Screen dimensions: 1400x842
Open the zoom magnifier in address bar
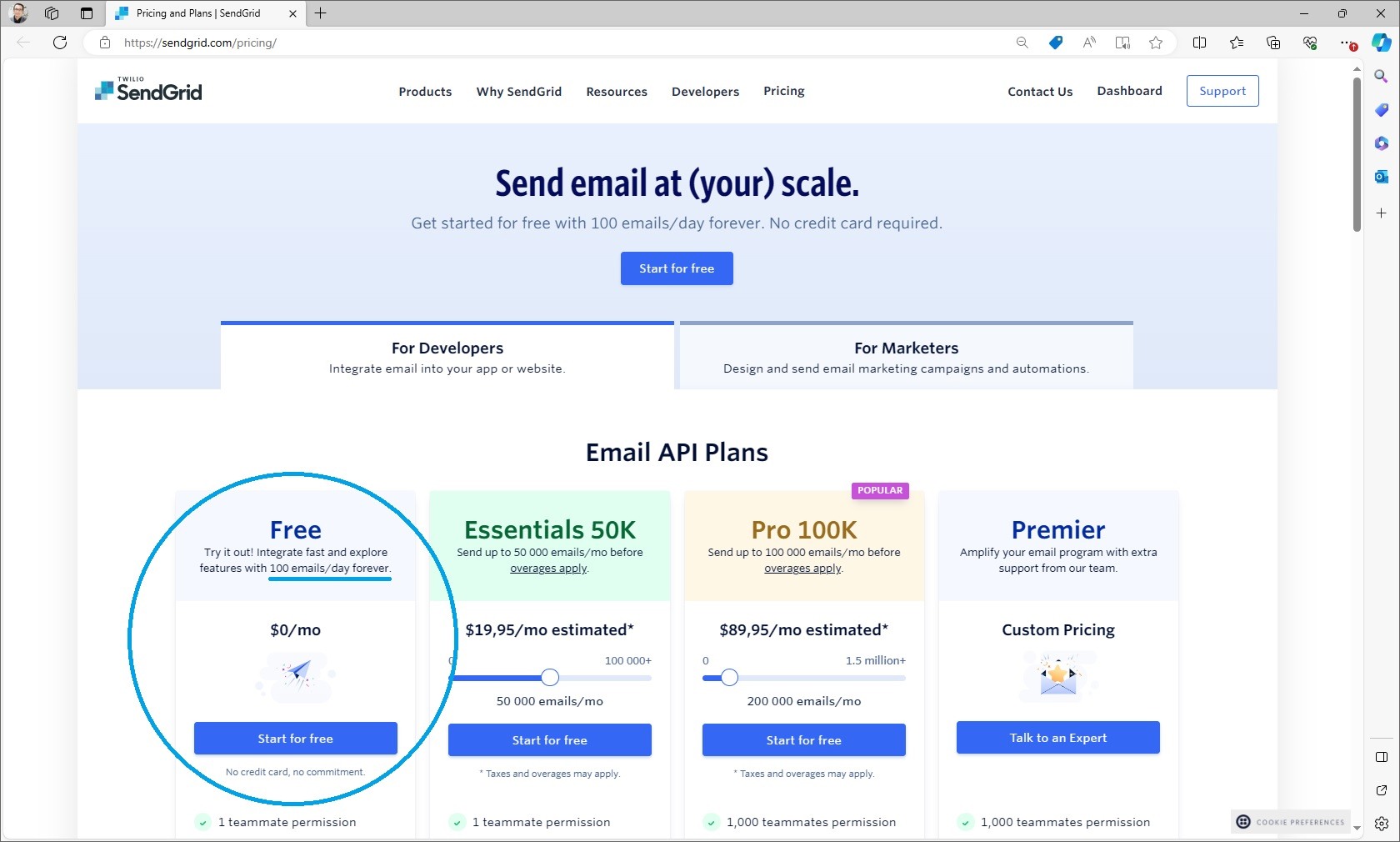[x=1022, y=43]
